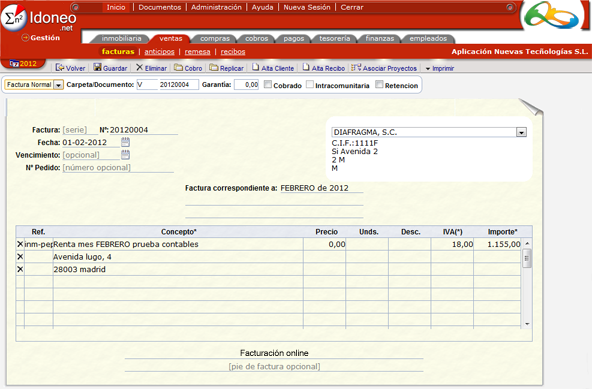Enable the Intracomunitaria checkbox

pos(310,85)
